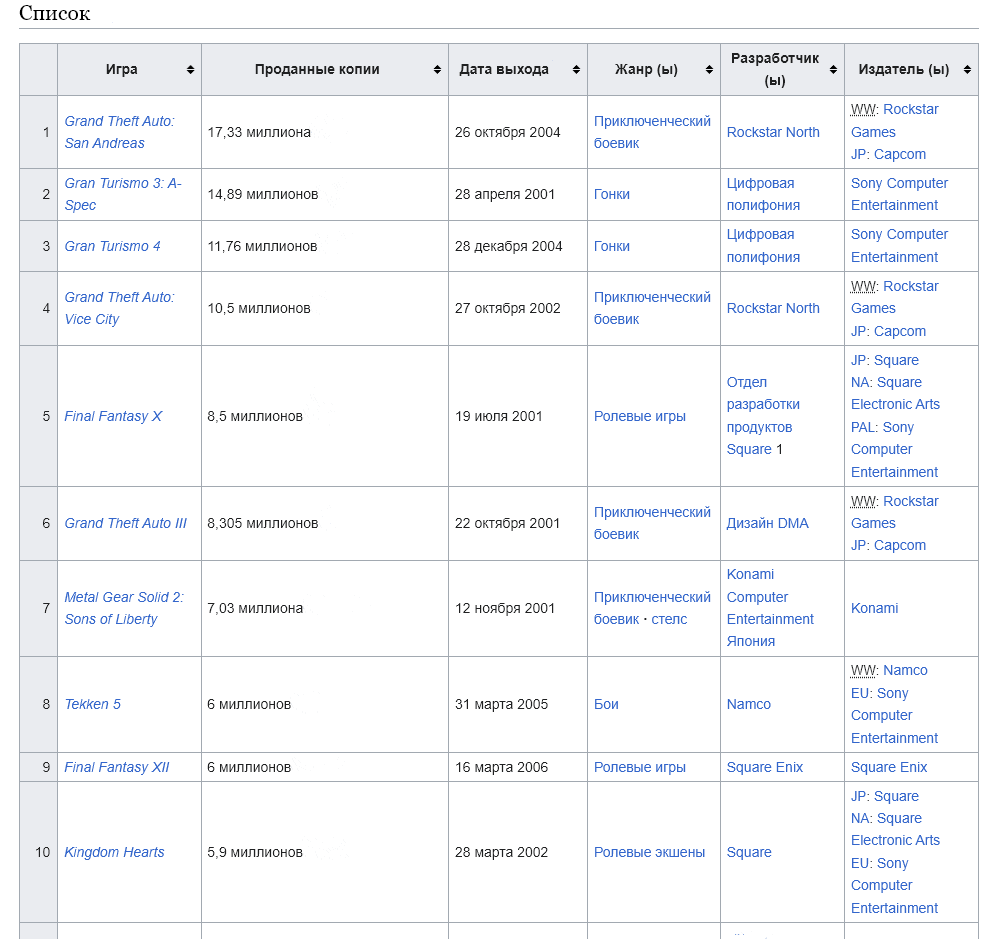Click Приключенческий боевик genre in Vice City row
Viewport: 997px width, 939px height.
[x=652, y=308]
